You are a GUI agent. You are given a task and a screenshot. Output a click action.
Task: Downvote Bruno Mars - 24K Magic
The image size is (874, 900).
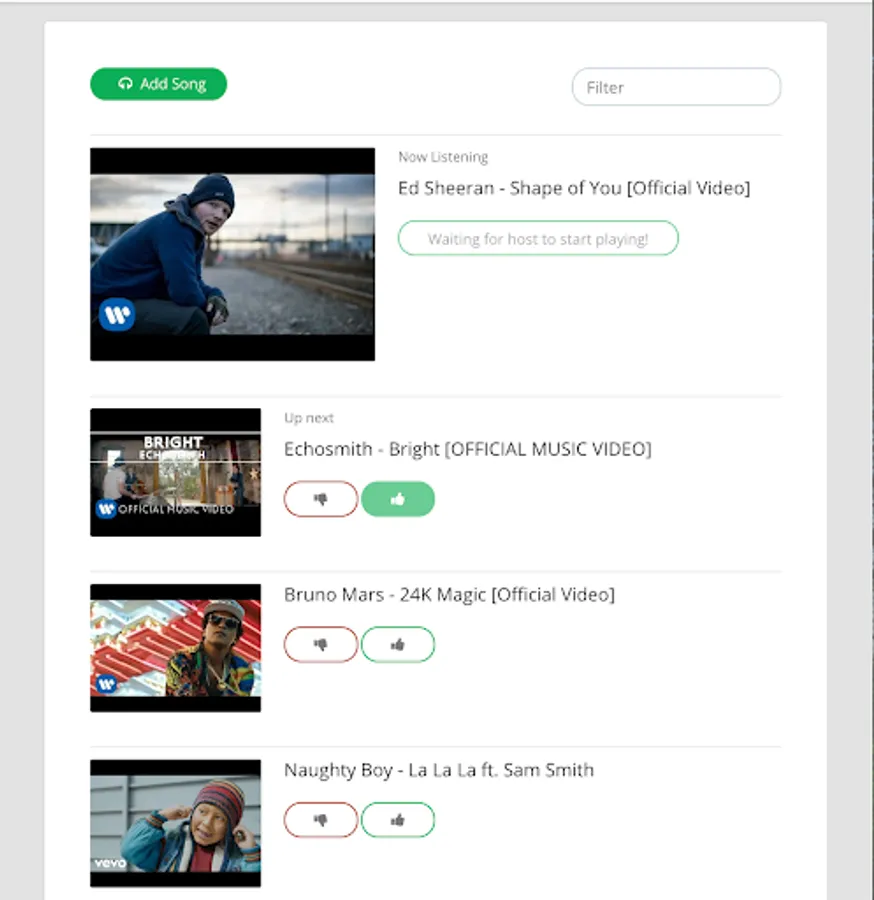pyautogui.click(x=321, y=645)
